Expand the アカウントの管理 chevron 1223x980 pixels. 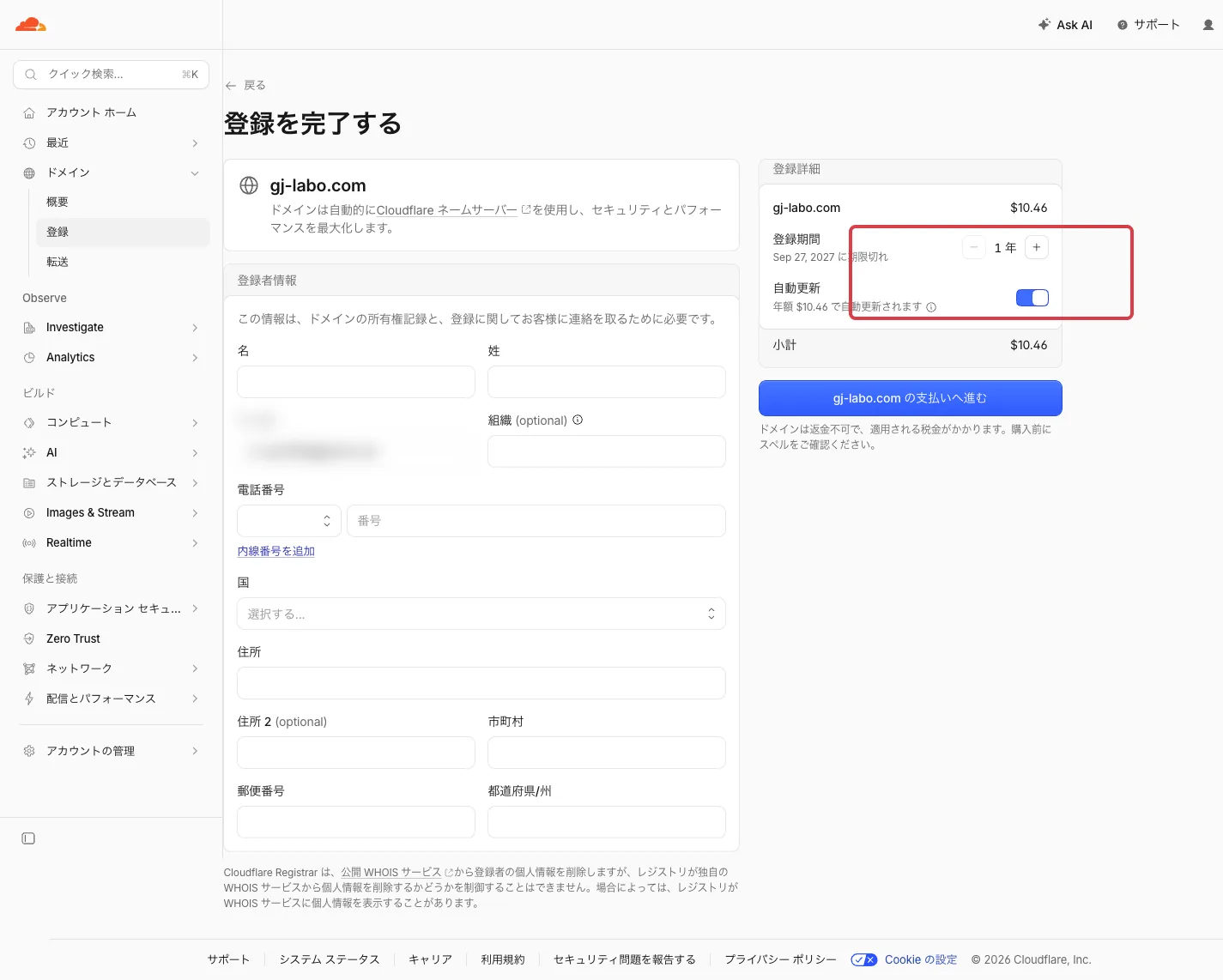195,751
